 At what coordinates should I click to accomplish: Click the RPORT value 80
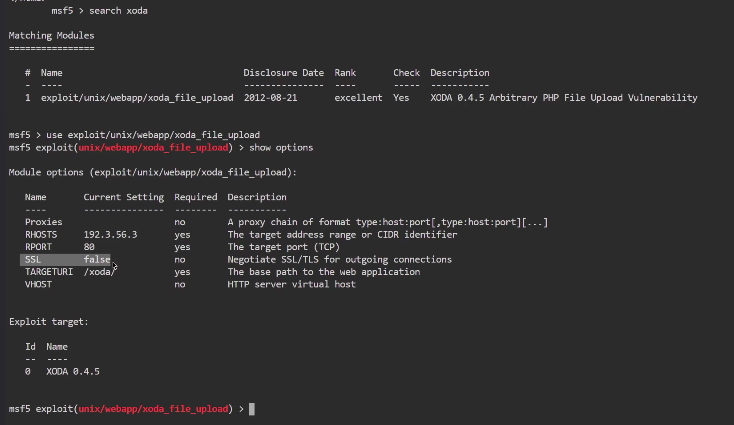tap(90, 246)
